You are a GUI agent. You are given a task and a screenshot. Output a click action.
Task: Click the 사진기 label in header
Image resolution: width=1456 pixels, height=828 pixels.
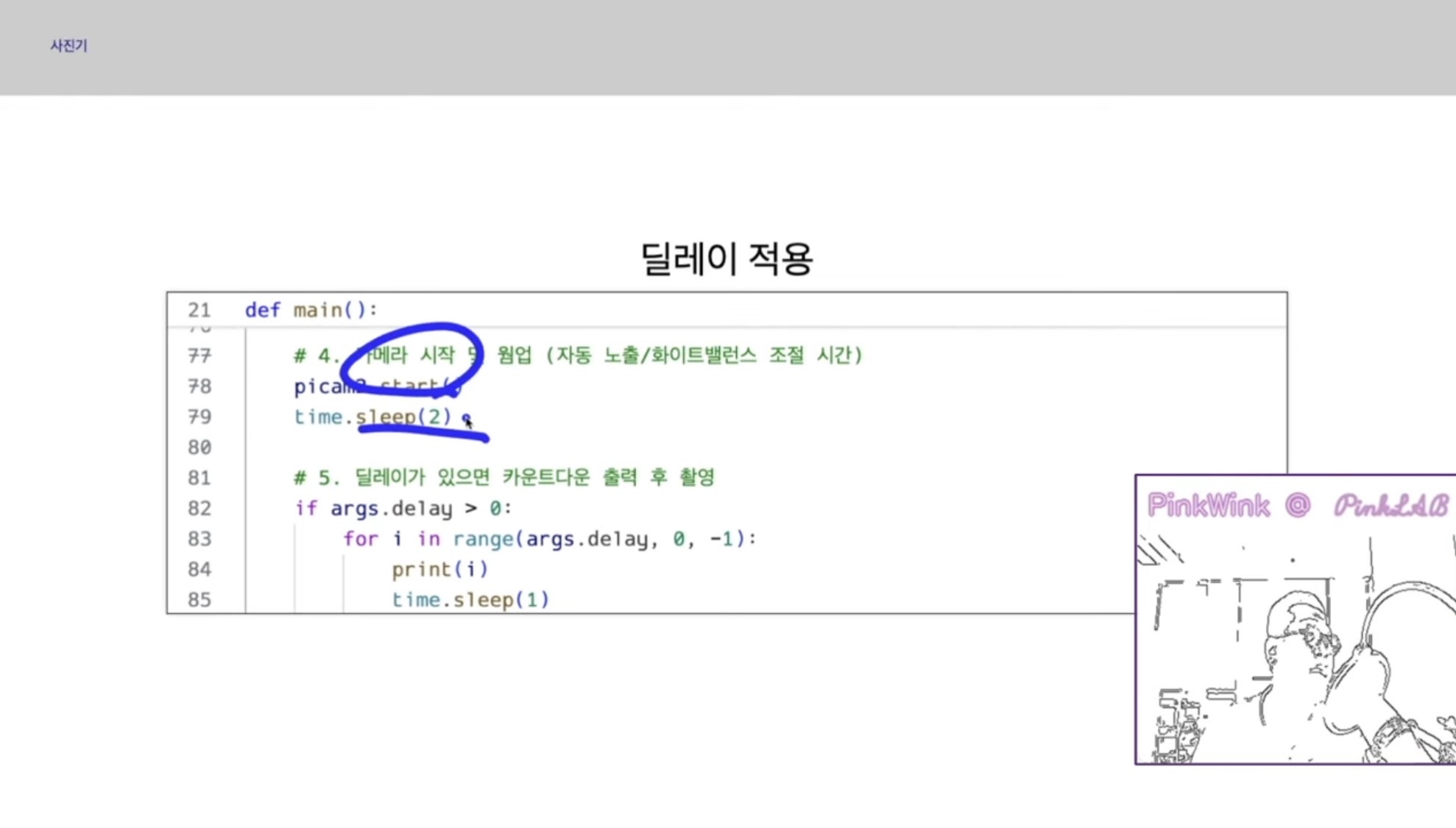coord(68,46)
